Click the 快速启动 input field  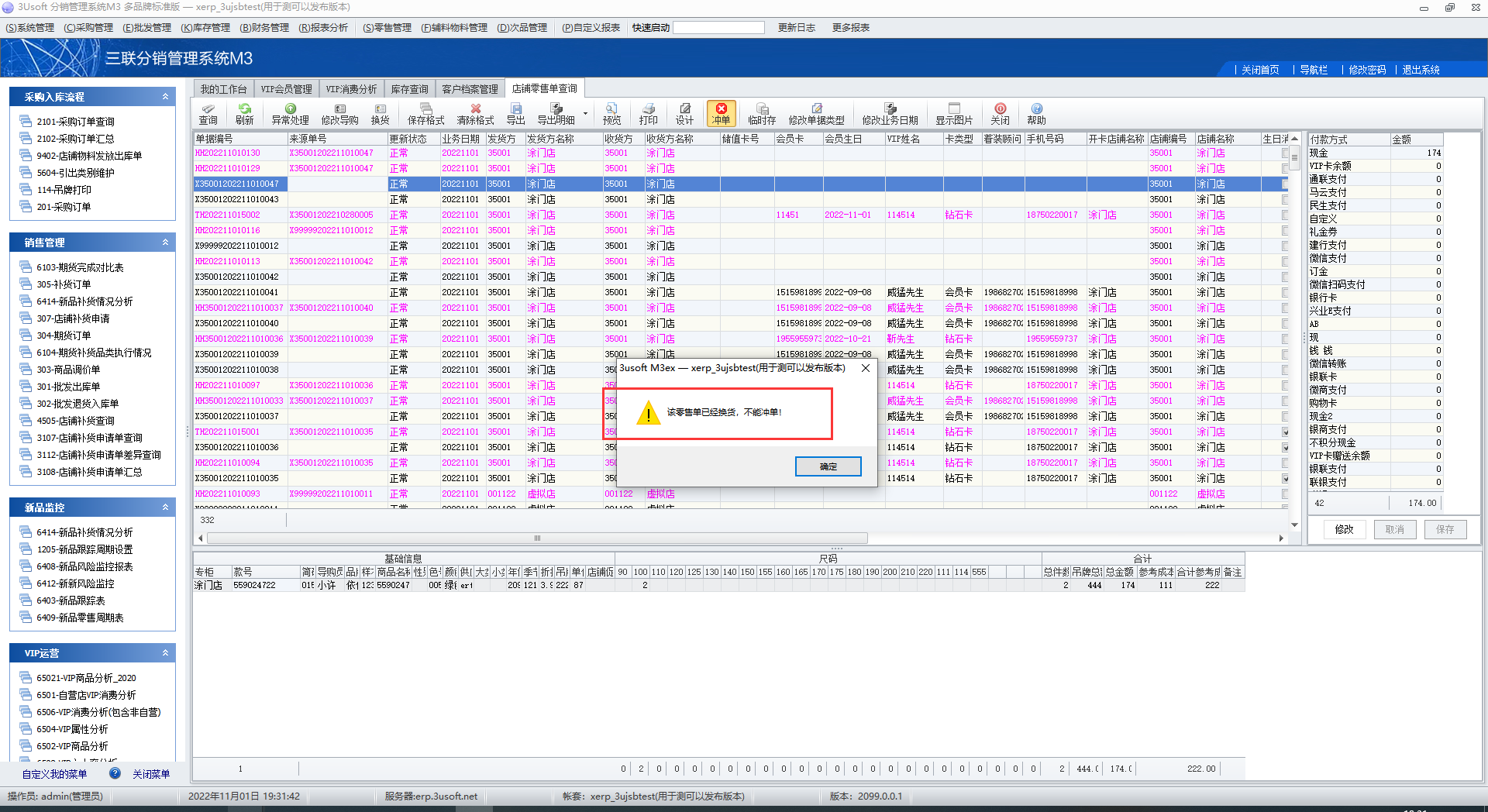718,28
